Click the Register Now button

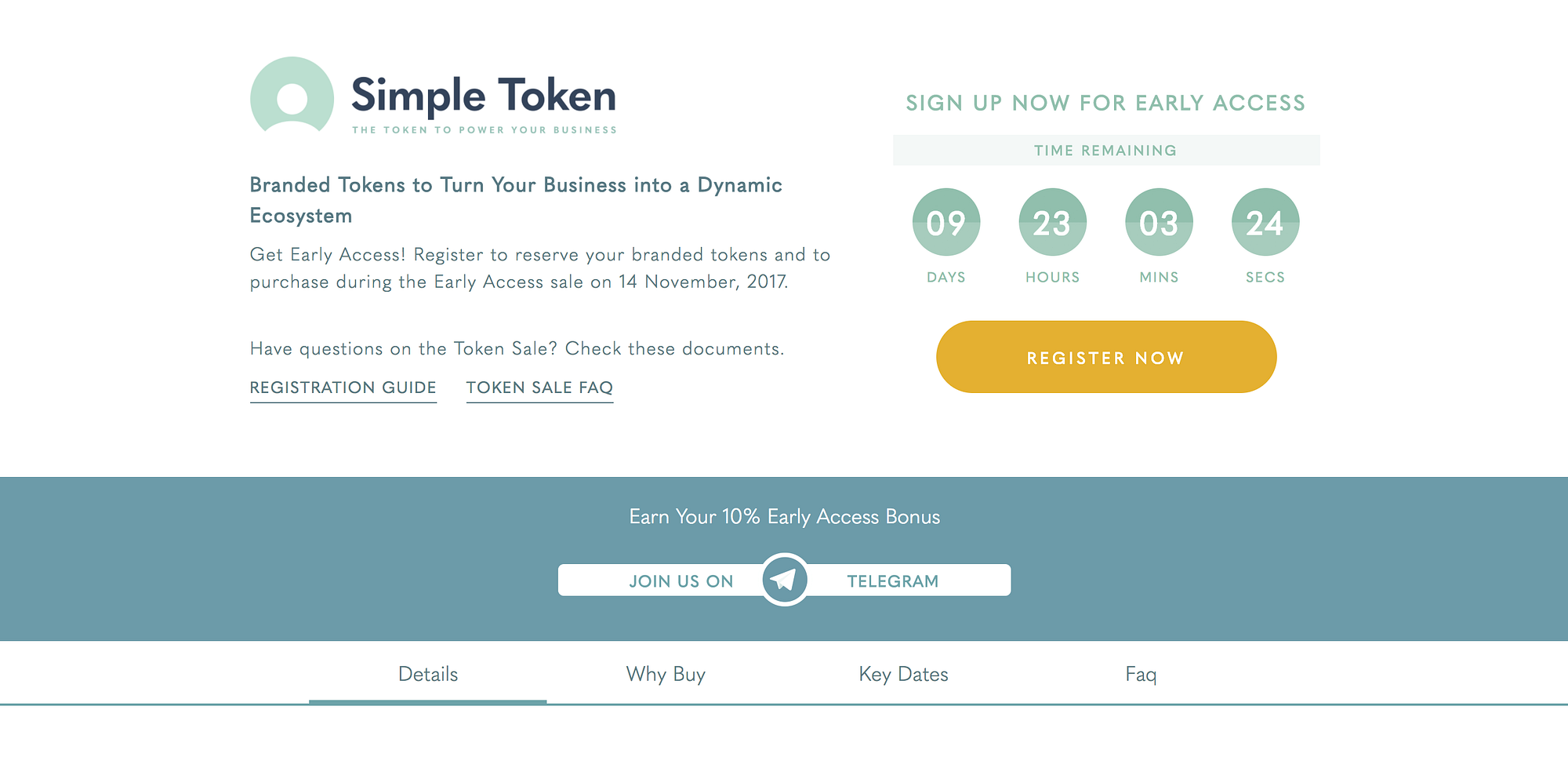(1105, 357)
